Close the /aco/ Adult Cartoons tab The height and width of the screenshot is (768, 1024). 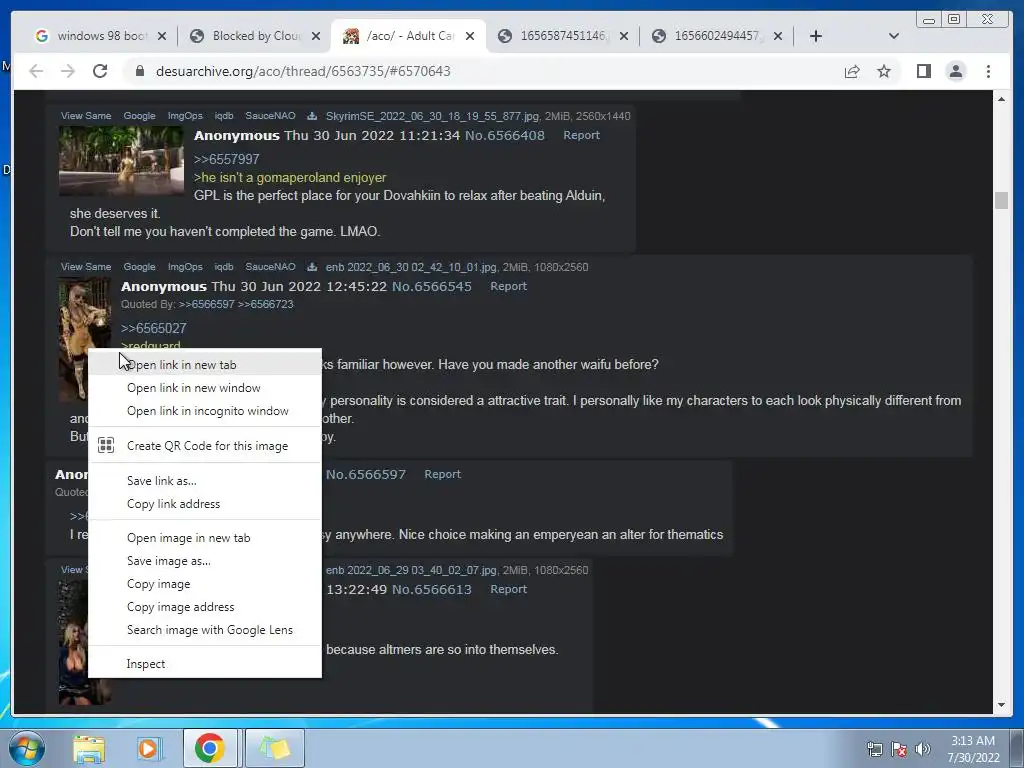pyautogui.click(x=470, y=36)
